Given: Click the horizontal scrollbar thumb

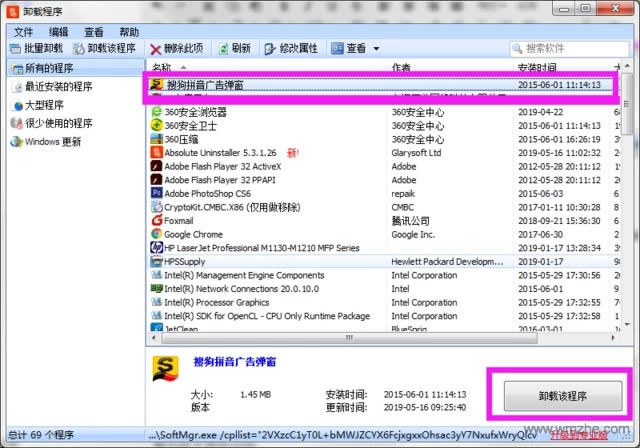Looking at the screenshot, I should tap(349, 337).
